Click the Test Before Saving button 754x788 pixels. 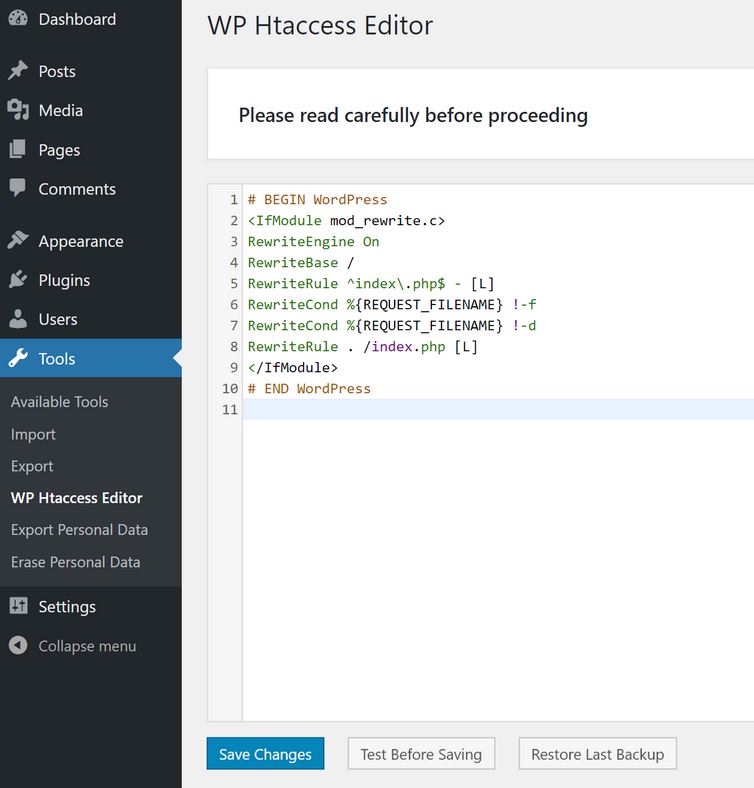(421, 753)
